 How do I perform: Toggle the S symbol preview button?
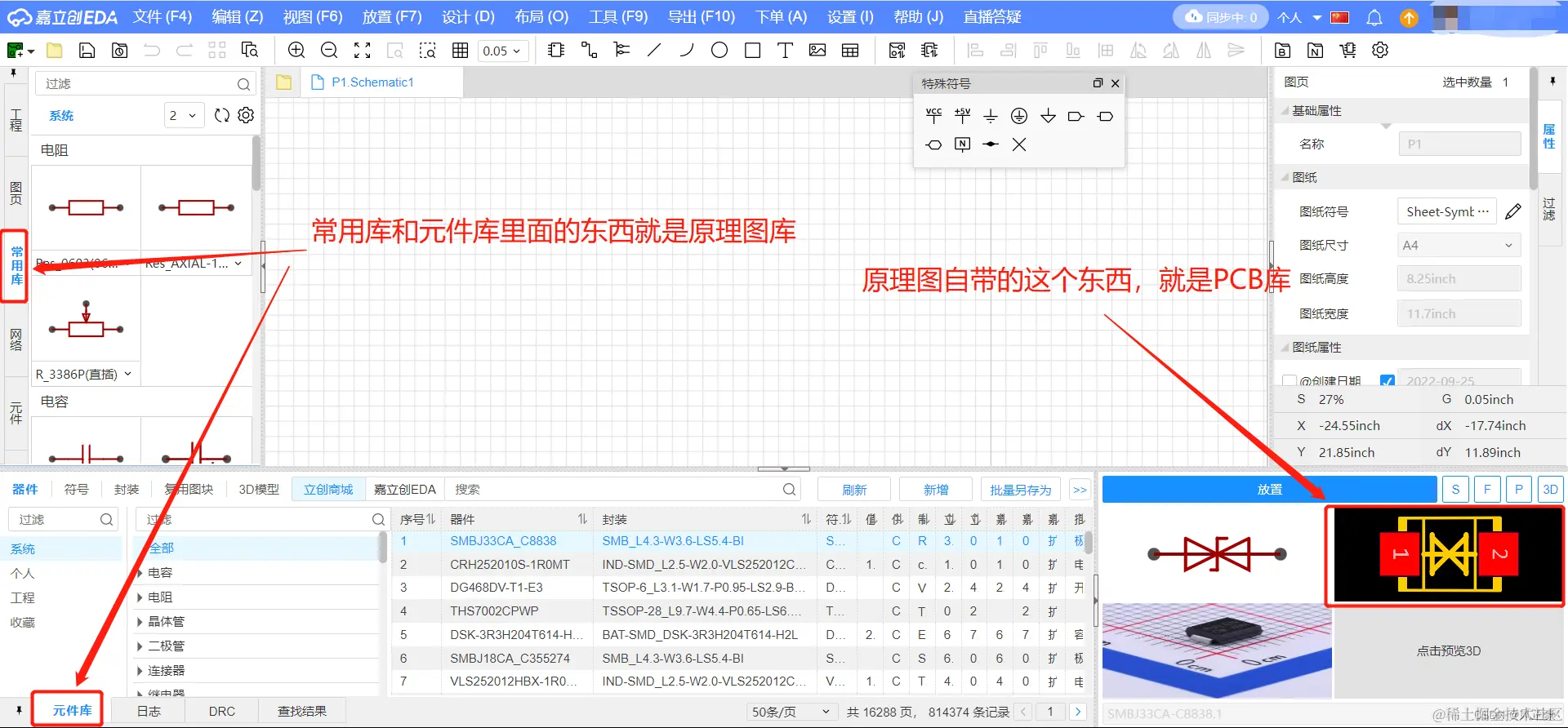point(1455,489)
